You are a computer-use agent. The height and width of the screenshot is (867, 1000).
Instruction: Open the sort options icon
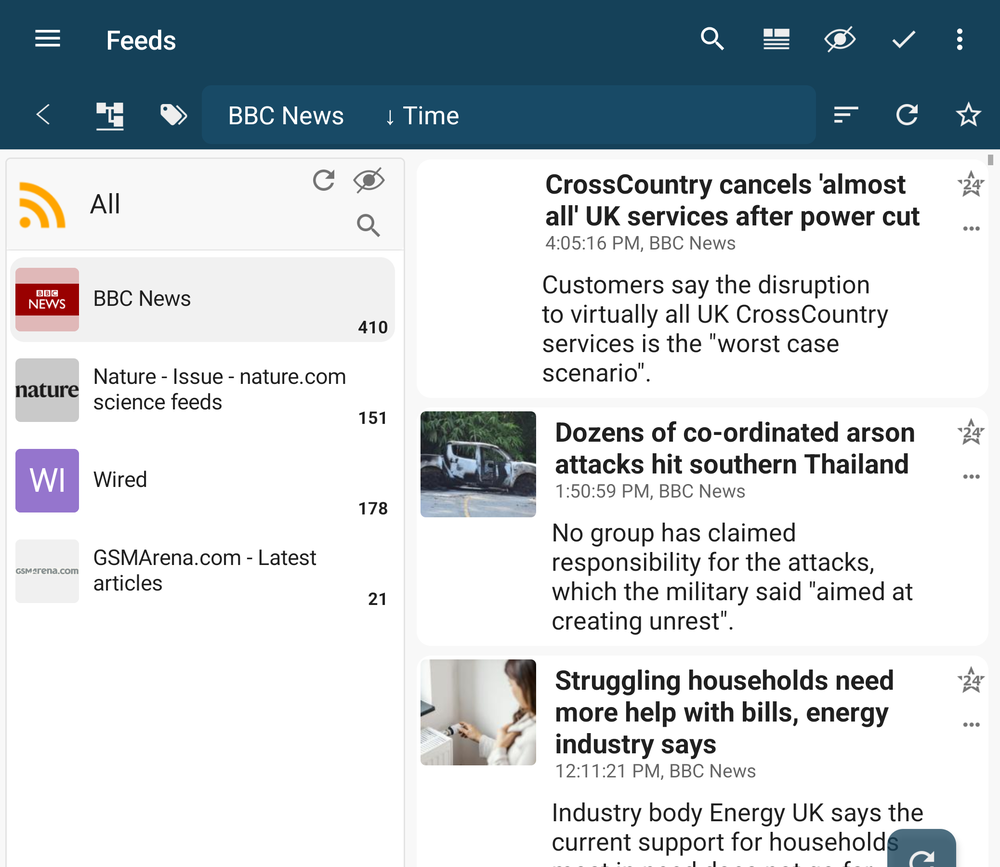tap(846, 115)
